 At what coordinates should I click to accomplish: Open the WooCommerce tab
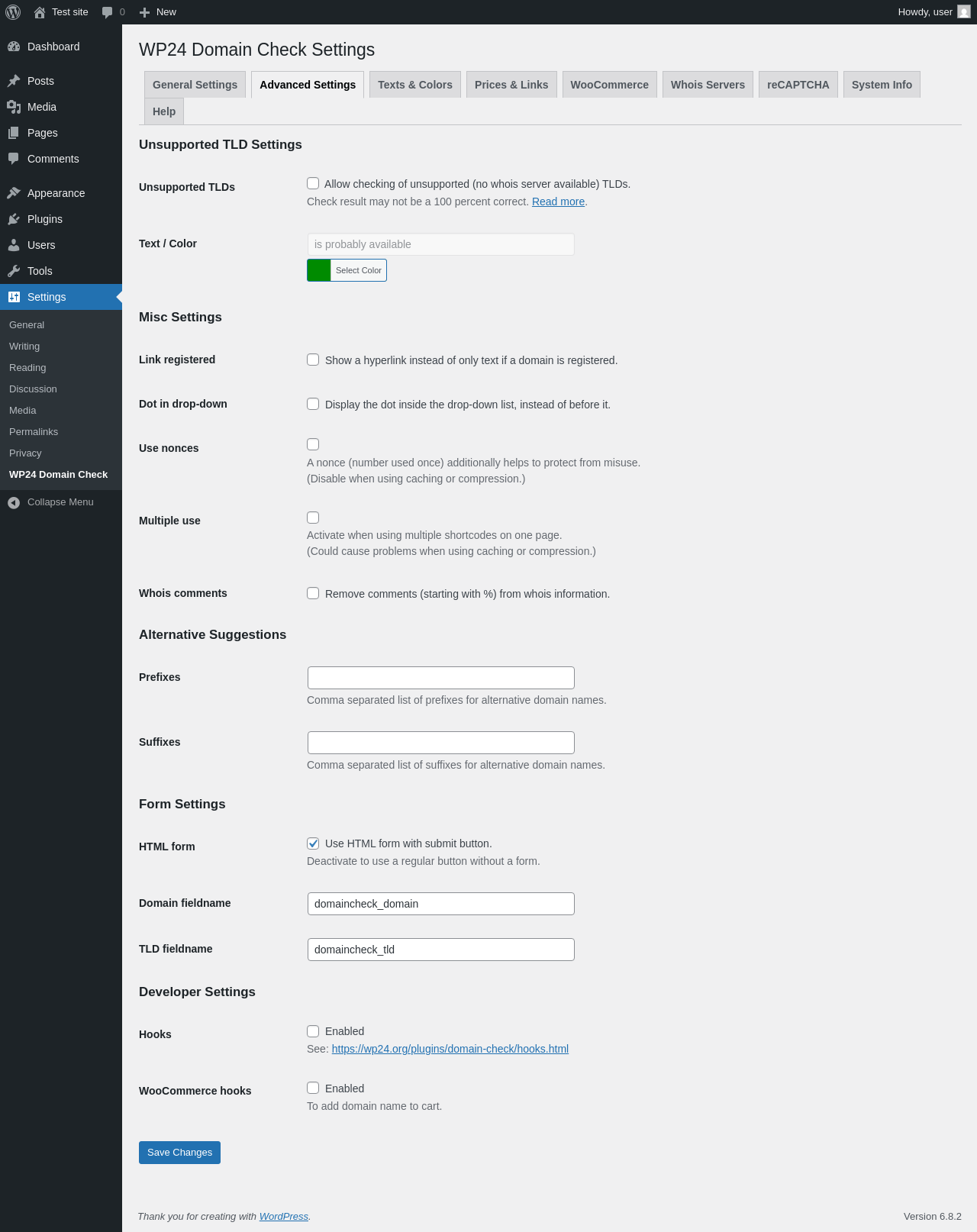tap(609, 85)
